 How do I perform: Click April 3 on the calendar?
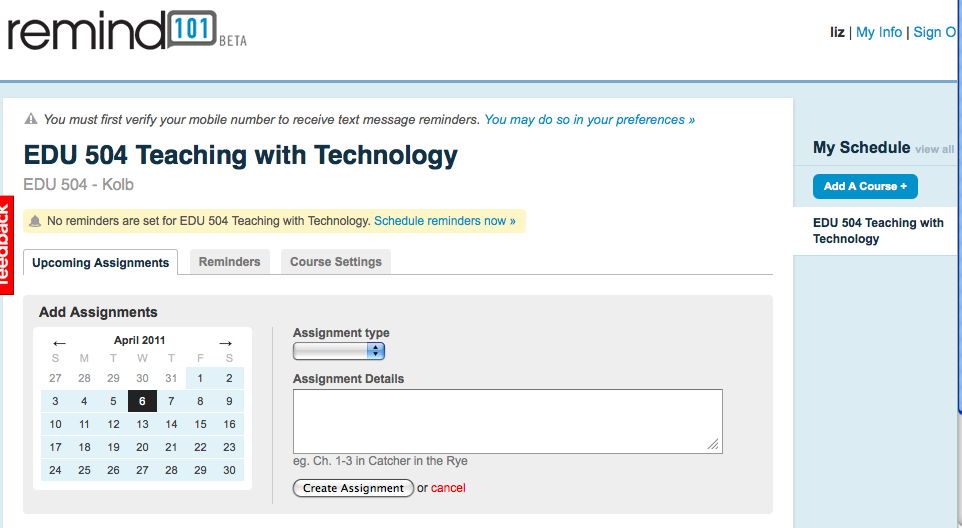tap(55, 401)
